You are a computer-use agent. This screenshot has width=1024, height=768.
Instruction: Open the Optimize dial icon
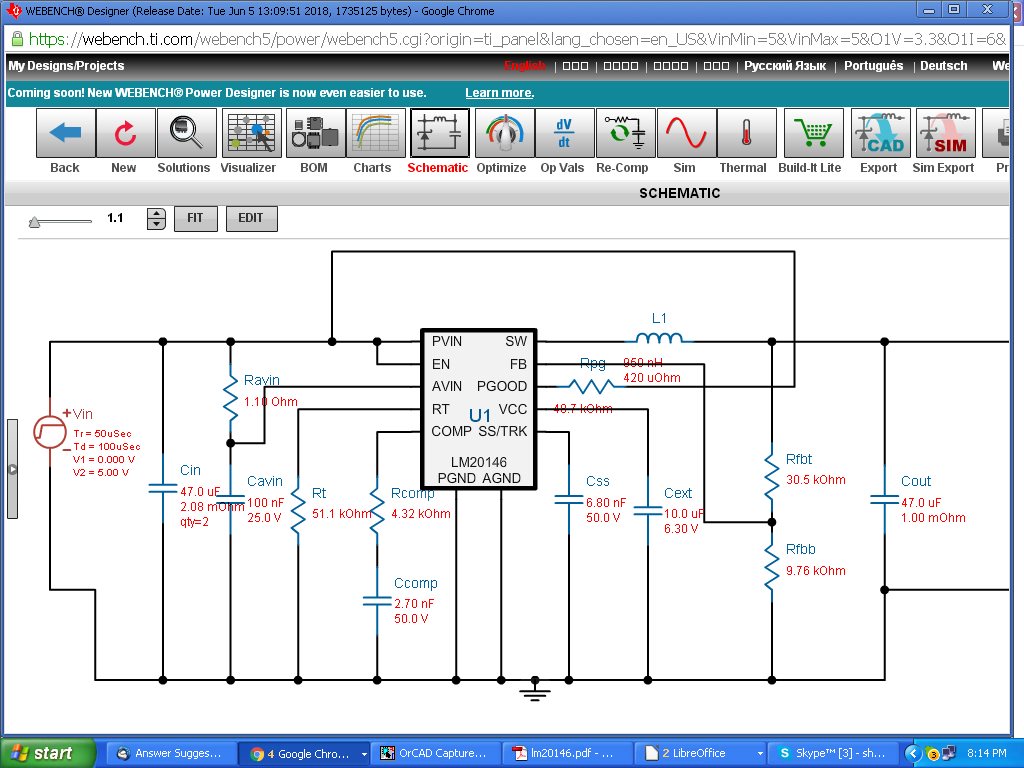click(504, 133)
